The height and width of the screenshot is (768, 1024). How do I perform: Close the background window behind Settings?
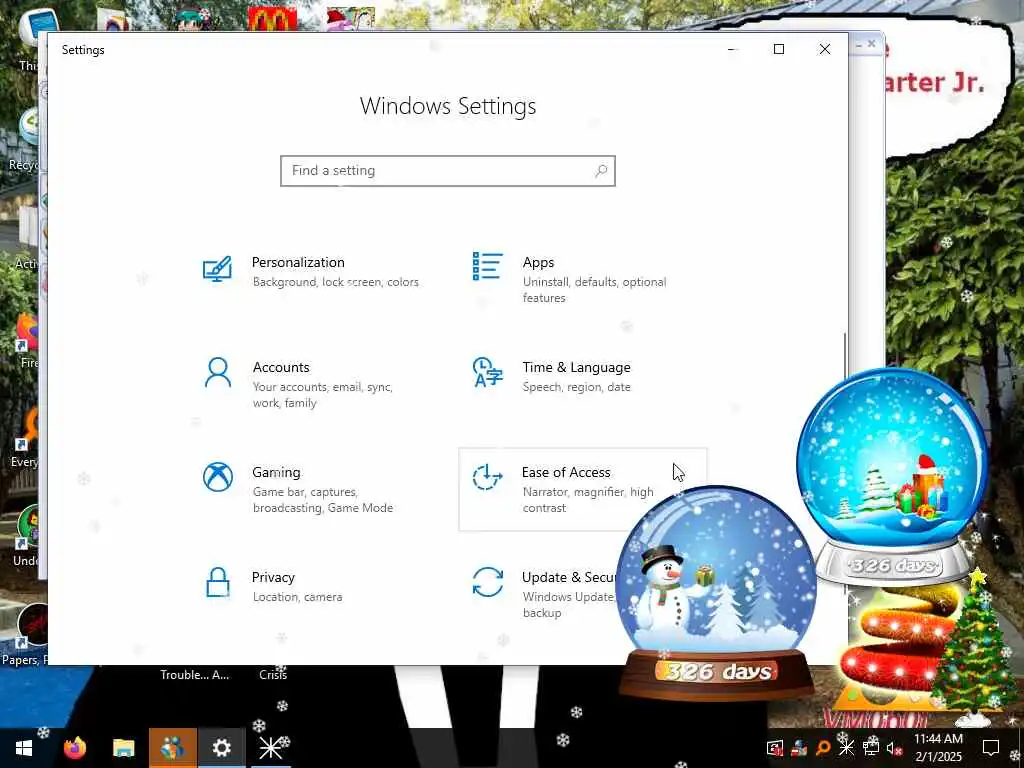point(871,44)
